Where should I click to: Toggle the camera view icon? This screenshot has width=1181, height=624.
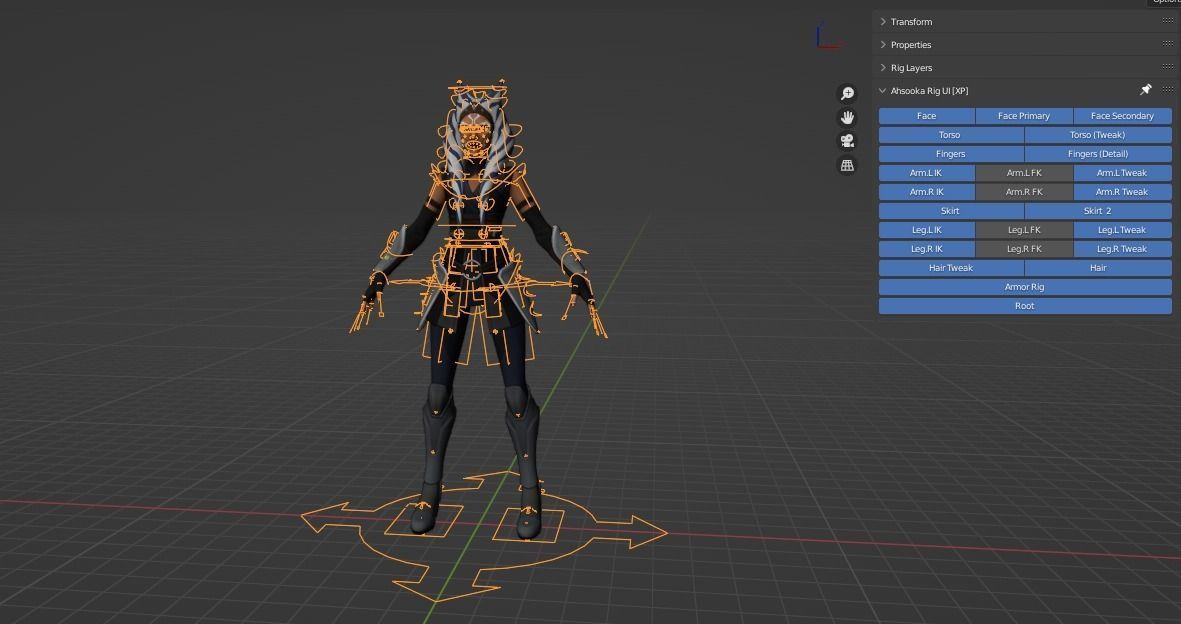(847, 141)
